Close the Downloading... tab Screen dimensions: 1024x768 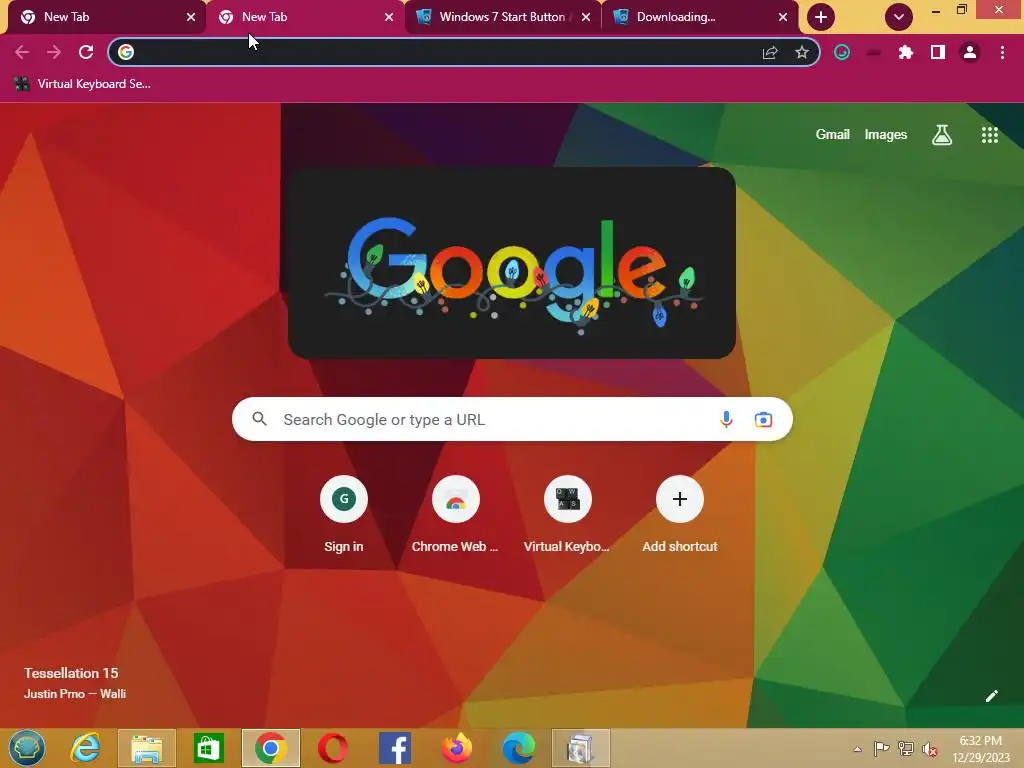(x=783, y=17)
